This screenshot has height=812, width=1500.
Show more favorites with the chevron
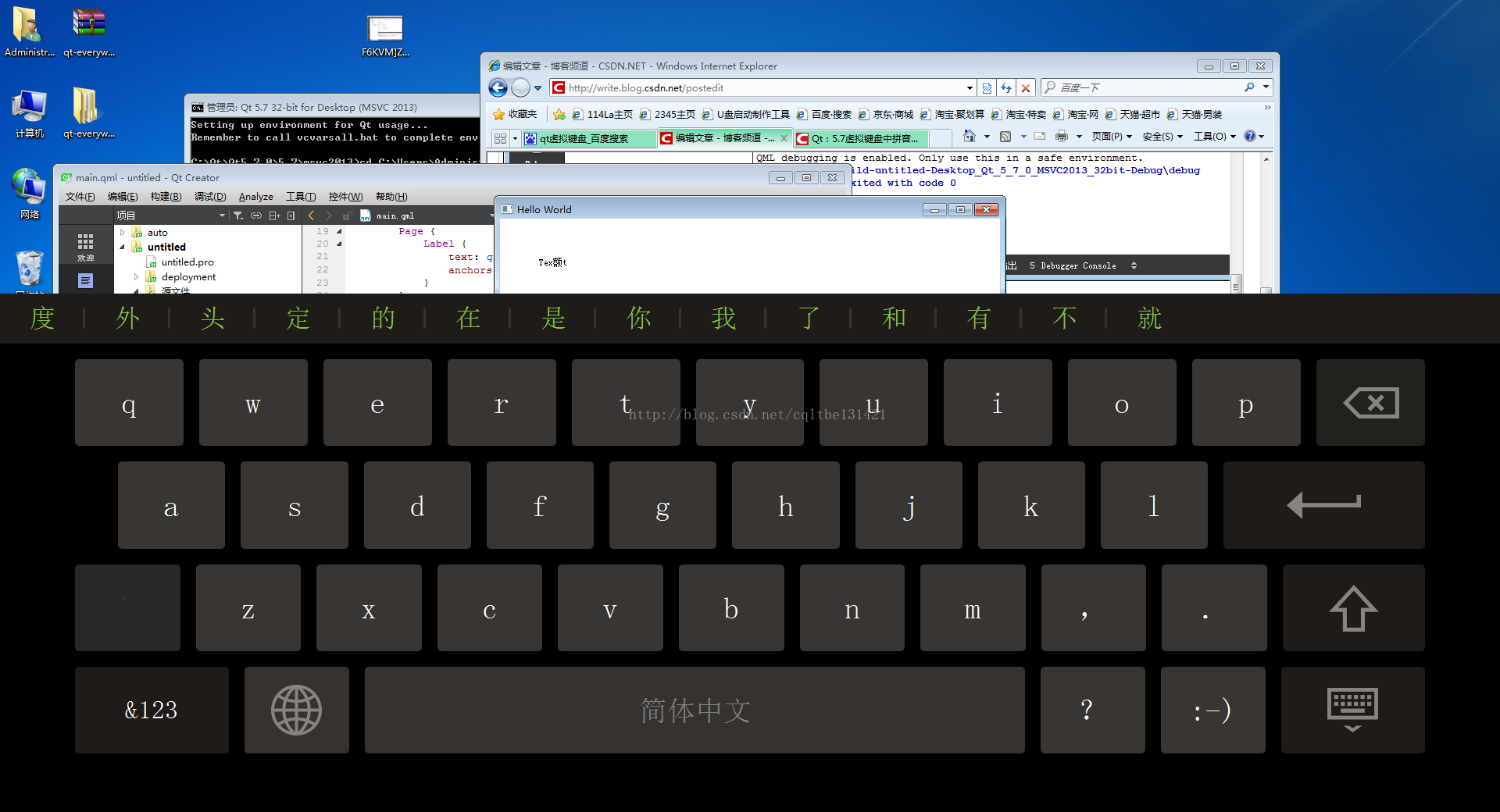coord(1267,108)
